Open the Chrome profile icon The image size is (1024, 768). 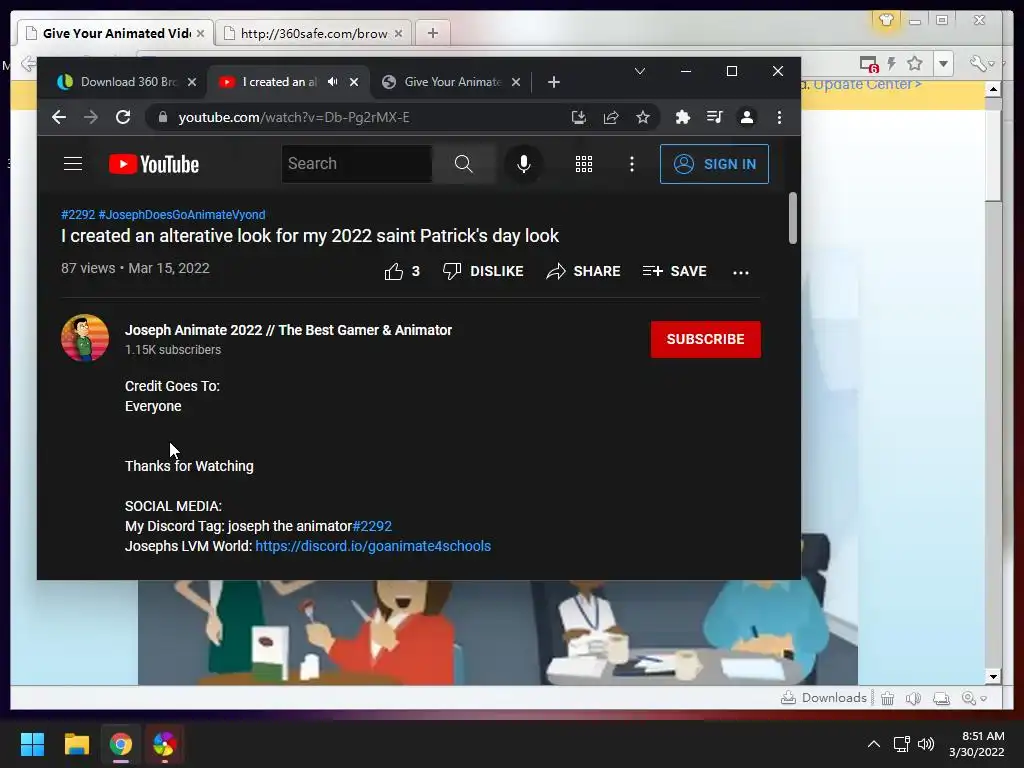pyautogui.click(x=746, y=117)
